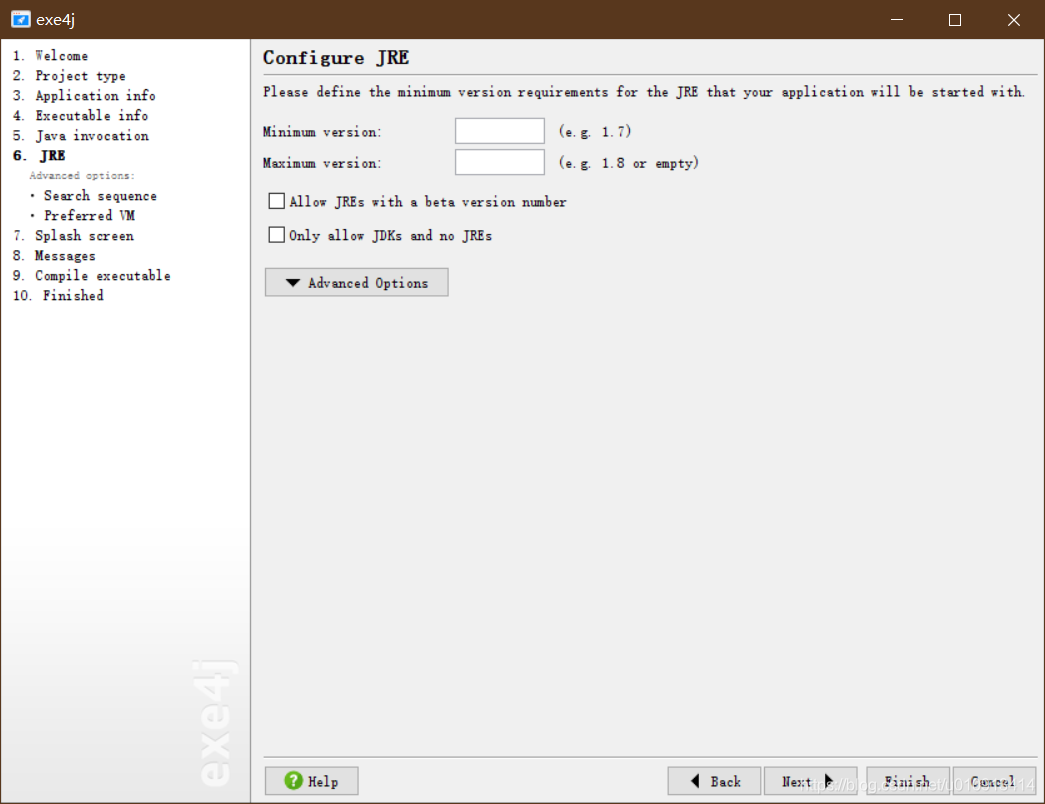
Task: Maximize the exe4j window
Action: (955, 20)
